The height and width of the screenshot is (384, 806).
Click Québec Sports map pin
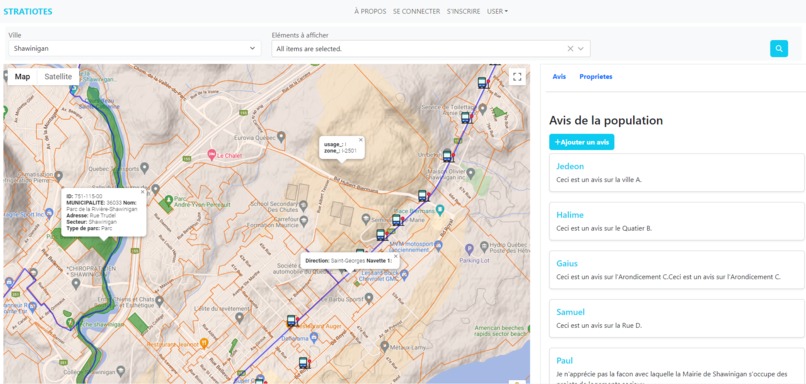pyautogui.click(x=144, y=168)
